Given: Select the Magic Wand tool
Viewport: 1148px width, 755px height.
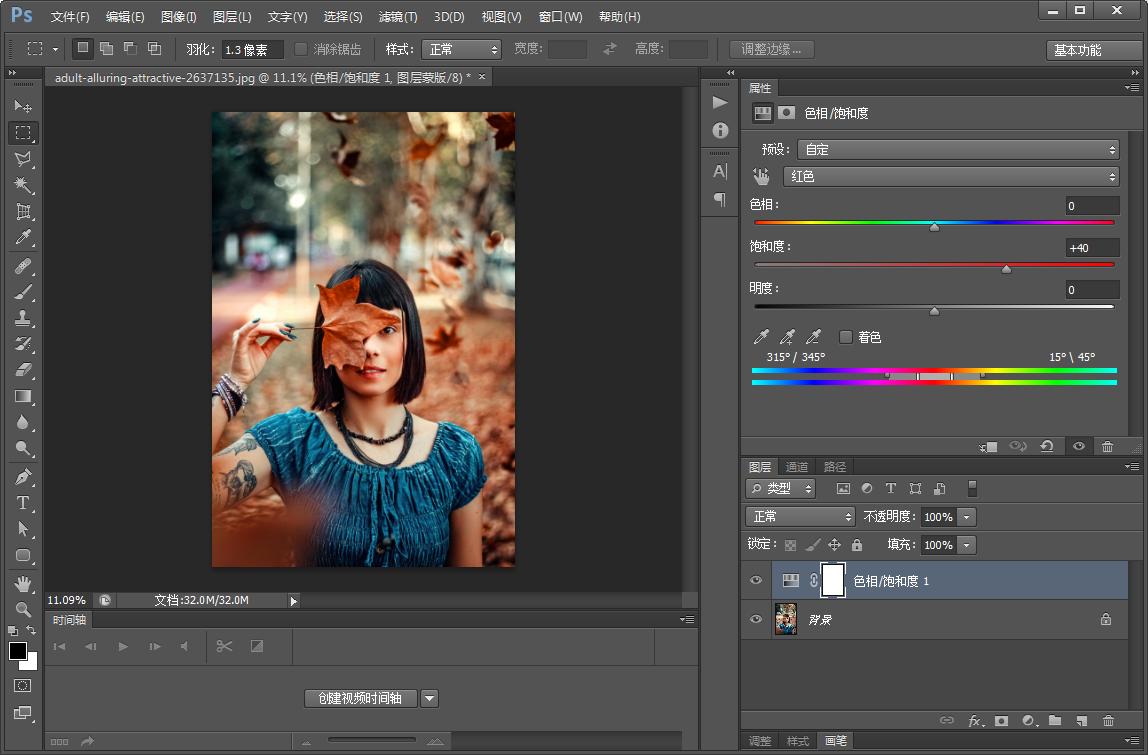Looking at the screenshot, I should [x=23, y=185].
